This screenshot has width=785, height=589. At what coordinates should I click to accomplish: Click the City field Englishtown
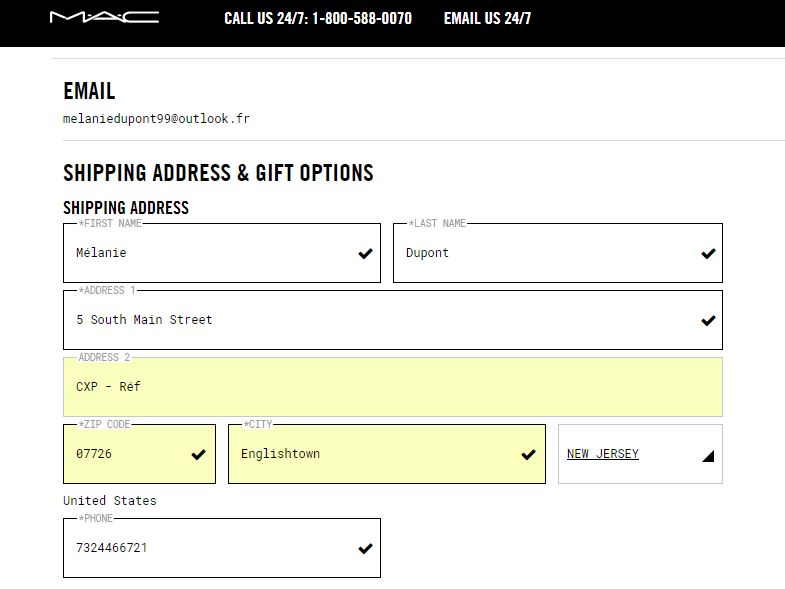pos(386,454)
